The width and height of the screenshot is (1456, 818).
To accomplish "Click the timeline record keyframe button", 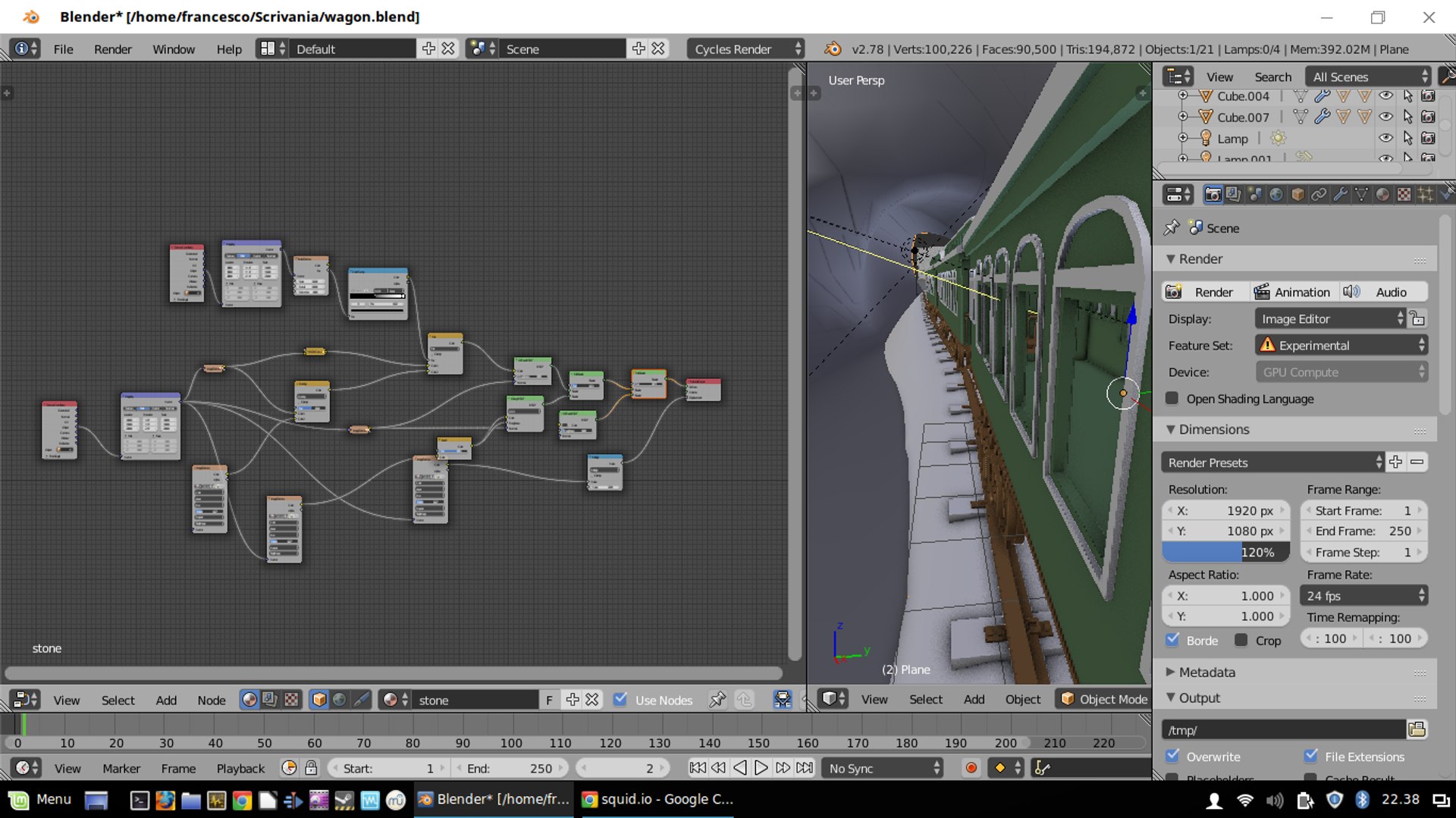I will [971, 768].
